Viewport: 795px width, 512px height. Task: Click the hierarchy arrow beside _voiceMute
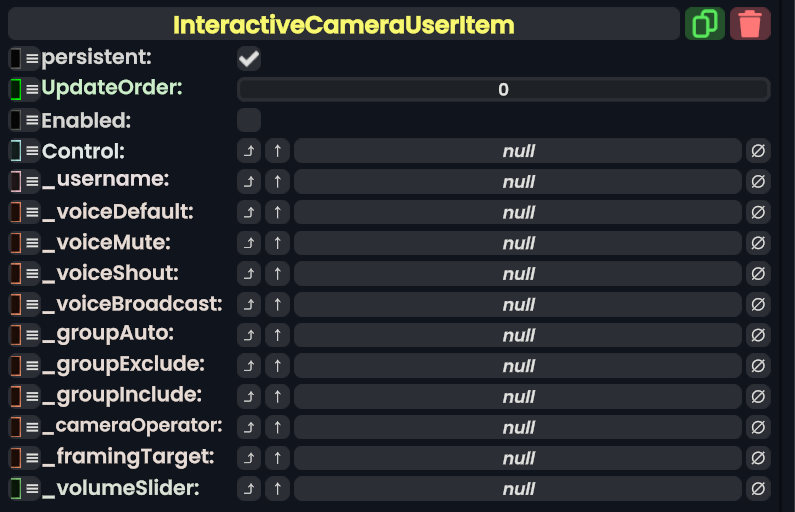[x=249, y=243]
